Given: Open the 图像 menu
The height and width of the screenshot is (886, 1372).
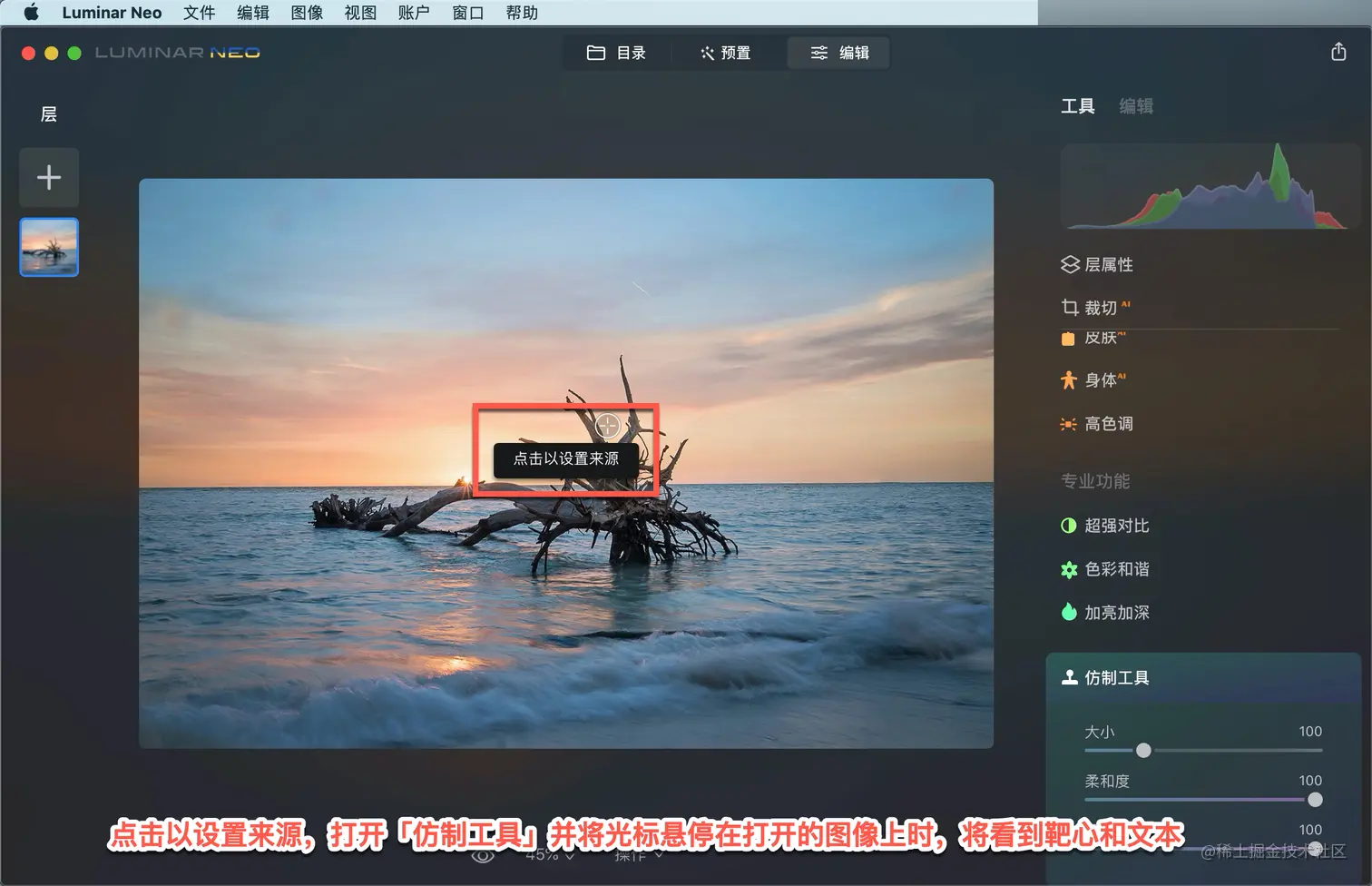Looking at the screenshot, I should (307, 13).
